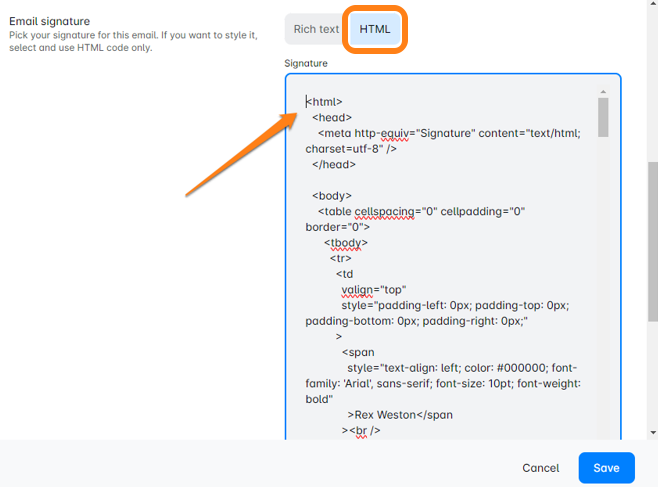658x487 pixels.
Task: Click the opening <head> tag line
Action: click(331, 117)
